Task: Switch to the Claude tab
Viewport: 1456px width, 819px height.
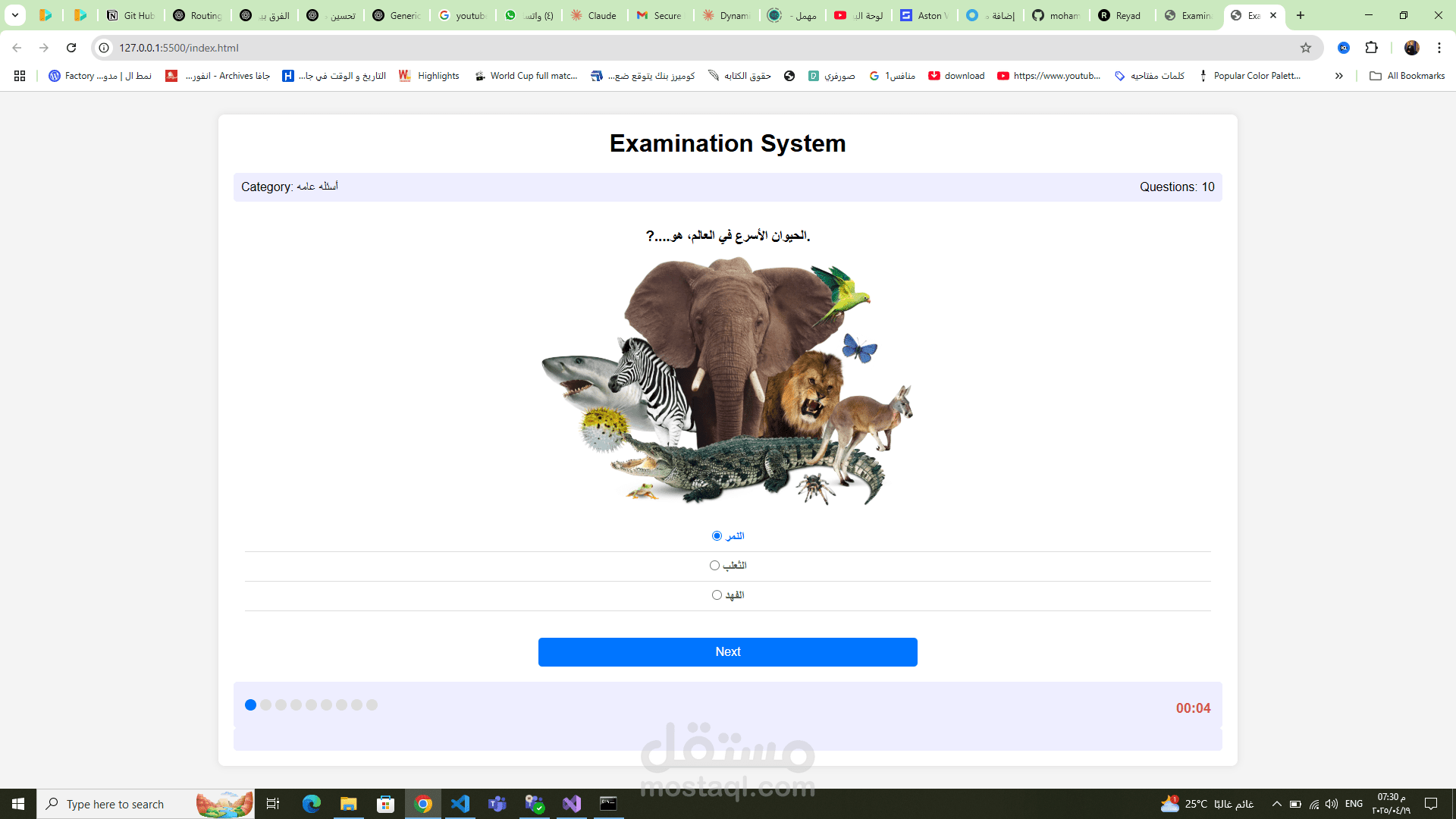Action: [595, 15]
